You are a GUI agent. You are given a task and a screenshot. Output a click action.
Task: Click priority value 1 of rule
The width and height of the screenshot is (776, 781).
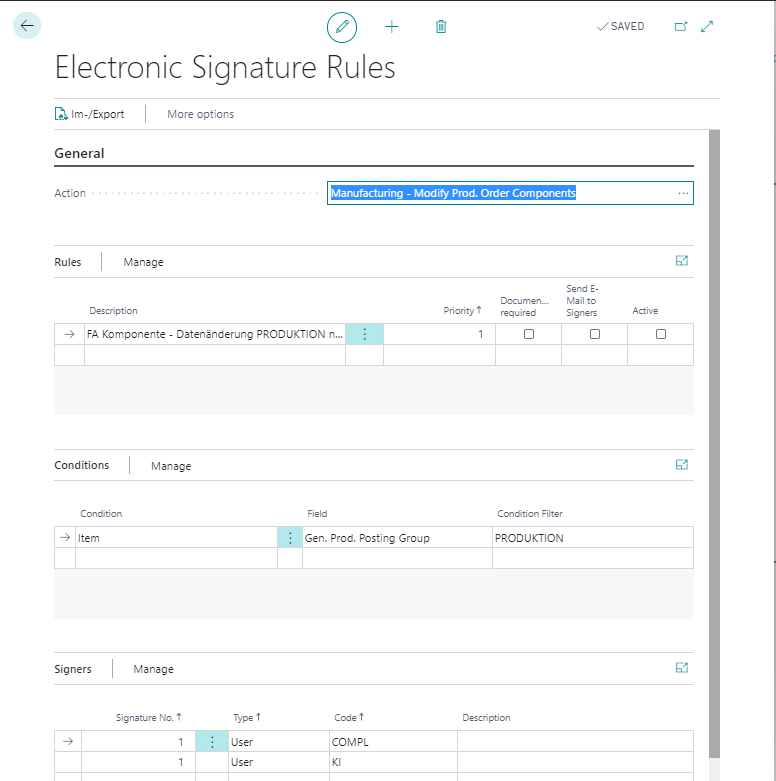point(439,334)
